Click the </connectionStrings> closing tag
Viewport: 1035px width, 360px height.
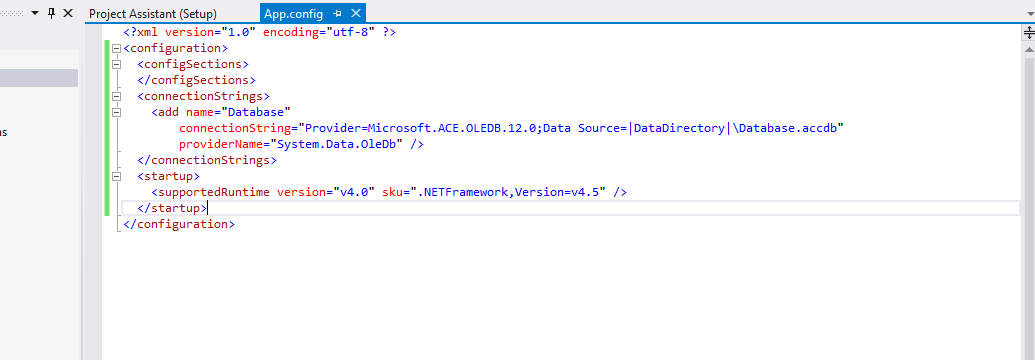(x=207, y=161)
